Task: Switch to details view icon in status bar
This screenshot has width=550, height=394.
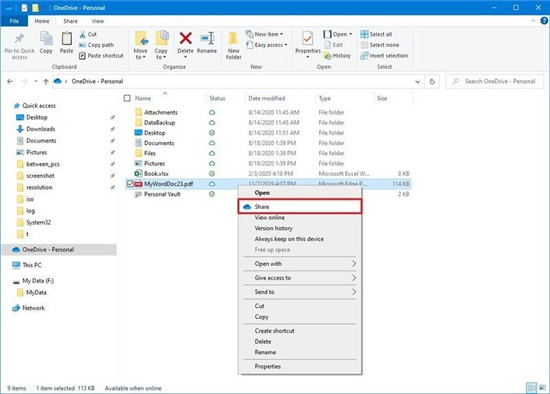Action: 531,388
